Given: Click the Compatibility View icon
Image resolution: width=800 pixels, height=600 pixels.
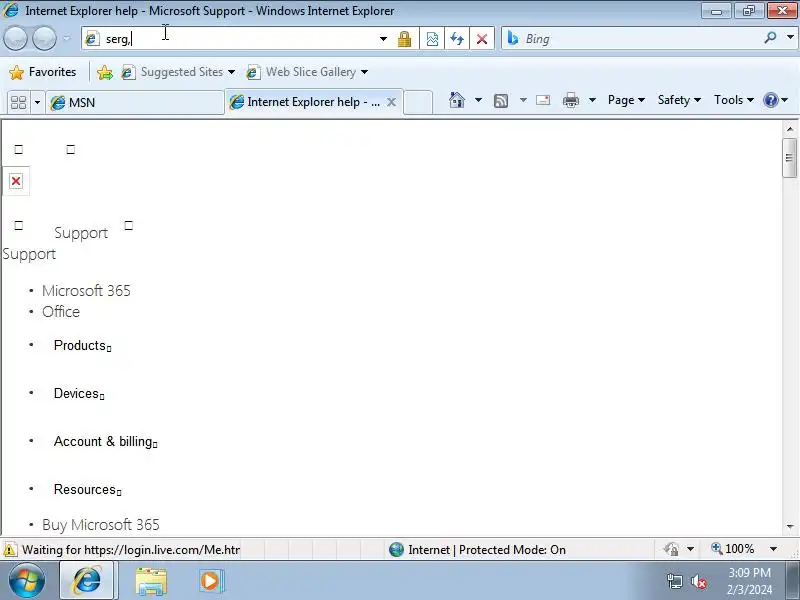Looking at the screenshot, I should 432,39.
